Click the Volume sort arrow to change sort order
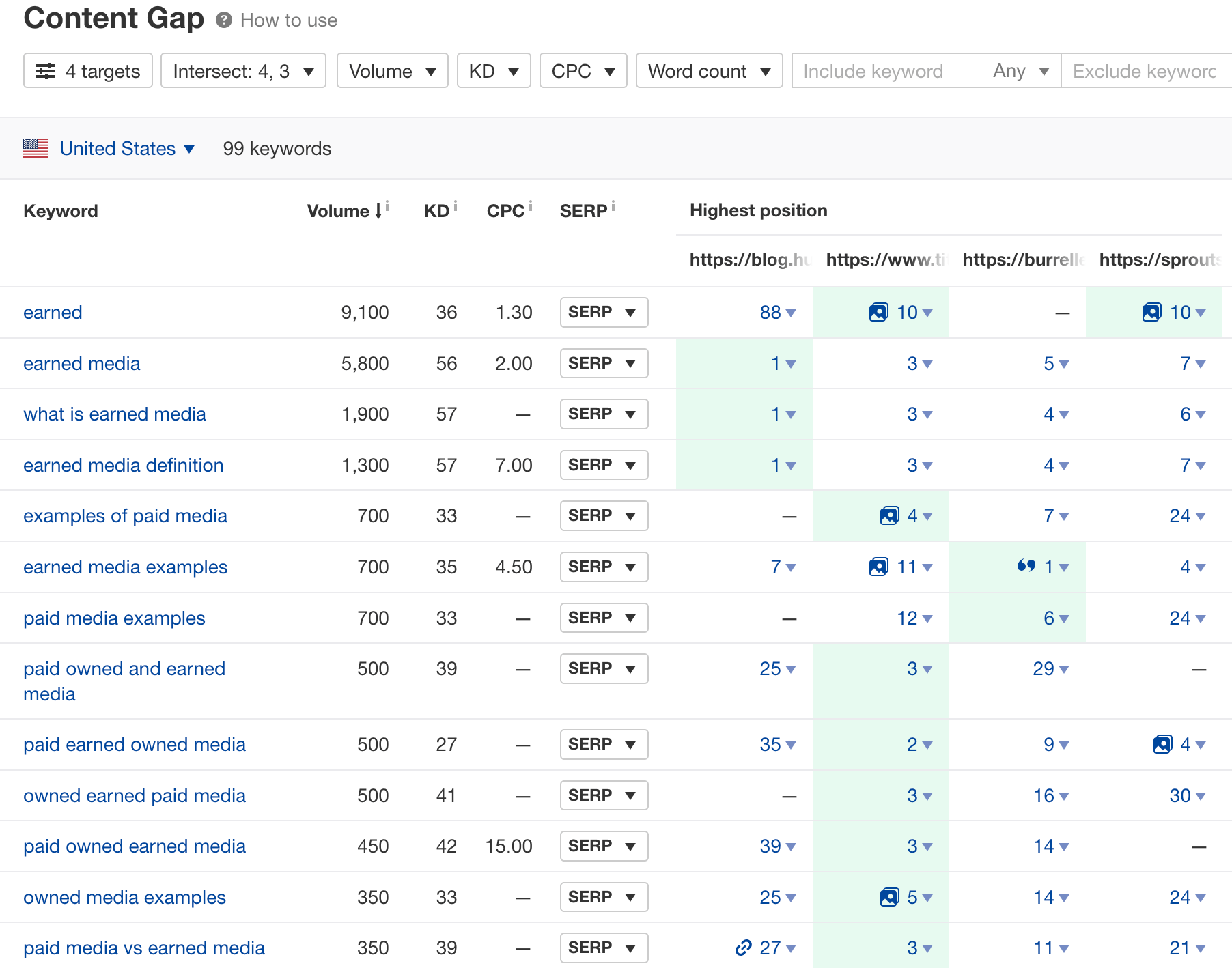 point(378,211)
